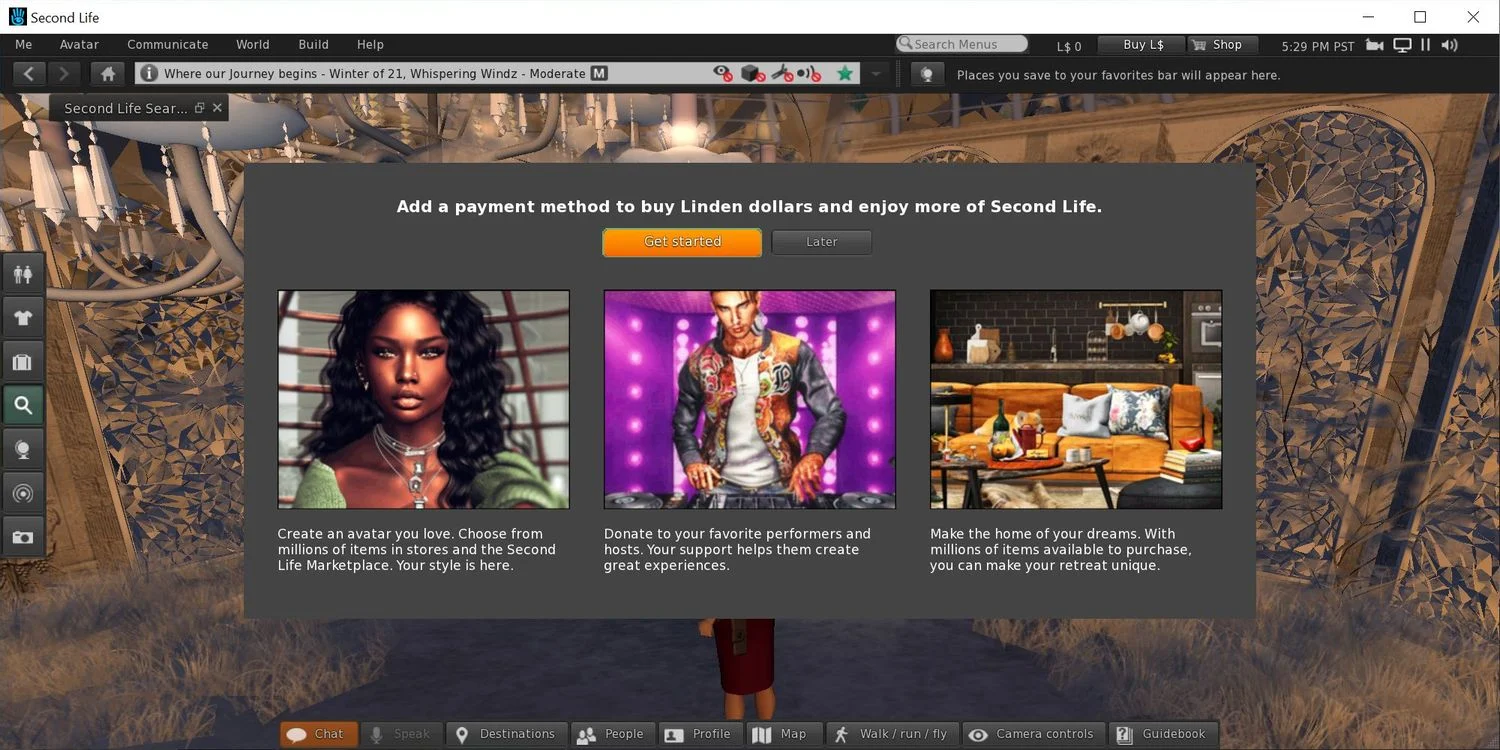Open Camera controls from toolbar

coord(1034,735)
